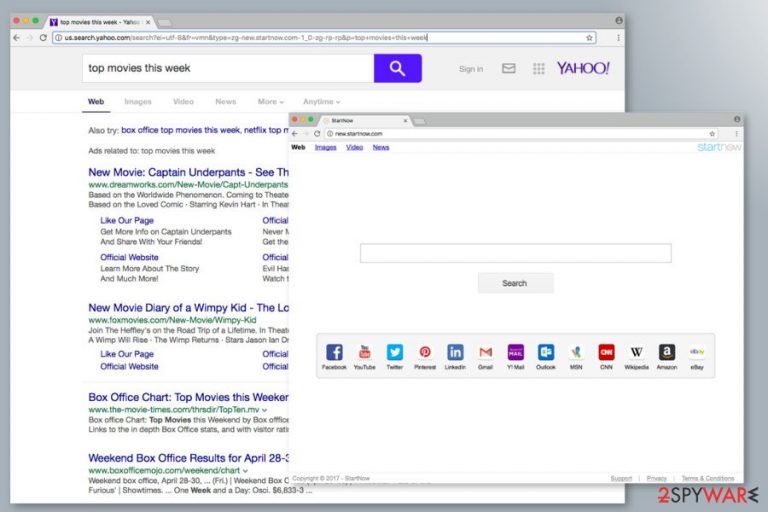Open the eBay shortcut icon

(697, 352)
